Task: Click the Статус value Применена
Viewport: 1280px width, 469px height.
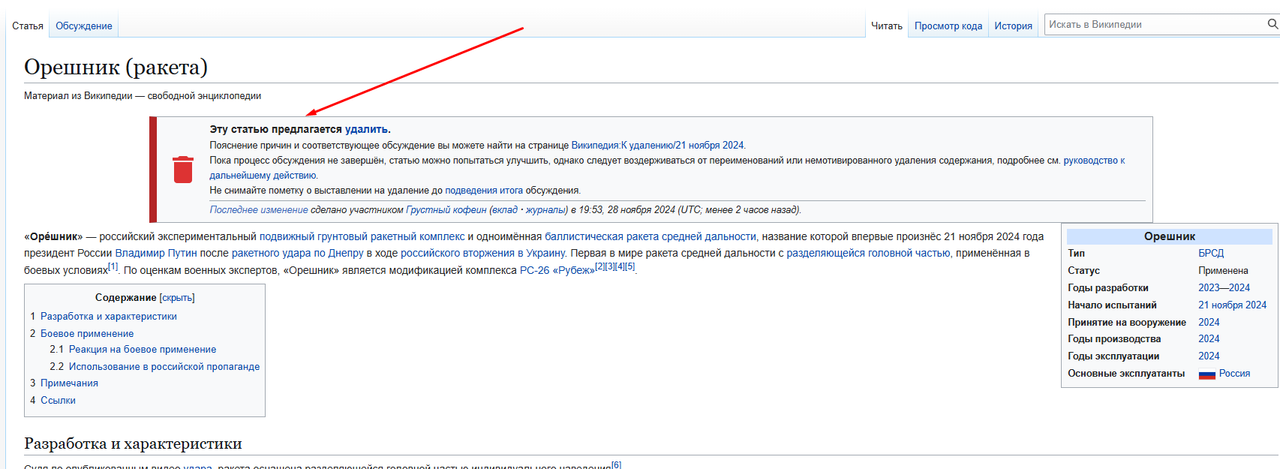Action: coord(1223,270)
